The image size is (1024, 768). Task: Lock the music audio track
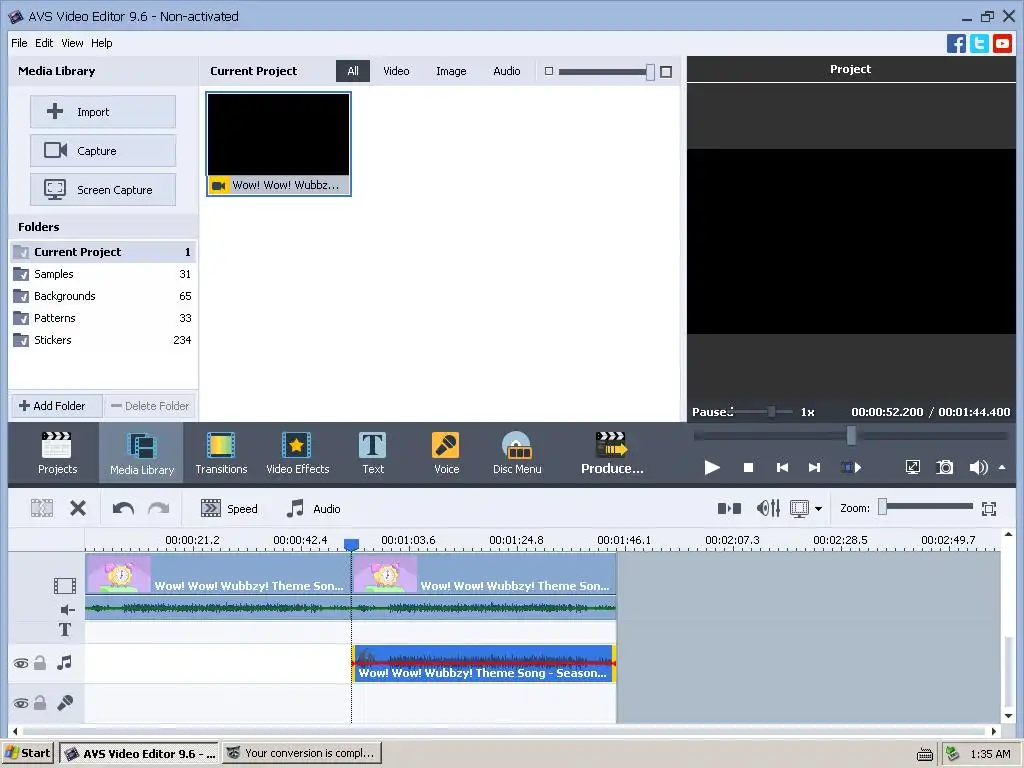[40, 663]
